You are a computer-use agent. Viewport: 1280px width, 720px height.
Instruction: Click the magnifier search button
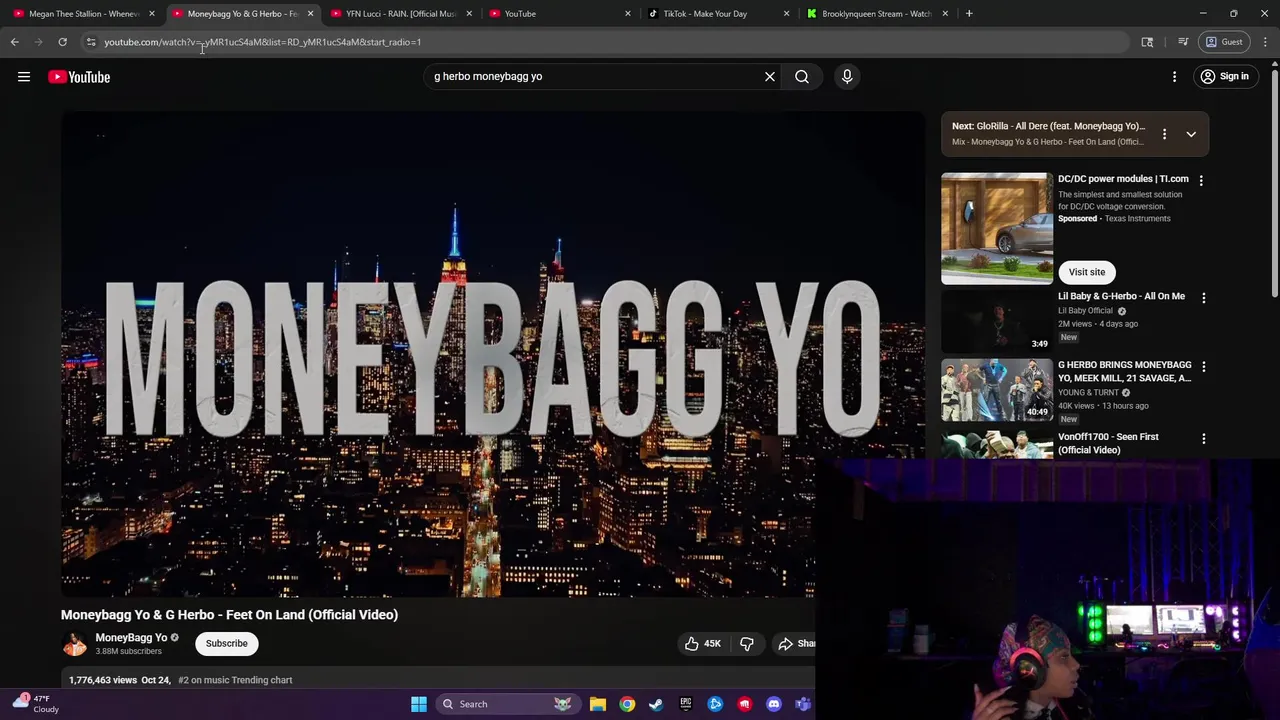click(802, 76)
